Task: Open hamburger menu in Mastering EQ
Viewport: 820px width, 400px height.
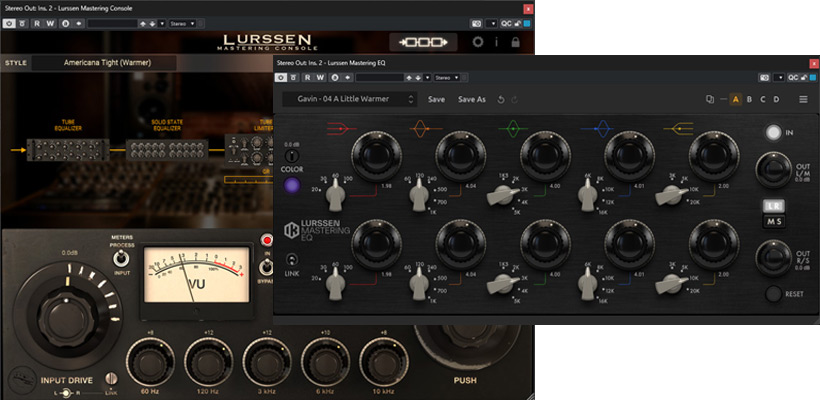Action: click(803, 99)
